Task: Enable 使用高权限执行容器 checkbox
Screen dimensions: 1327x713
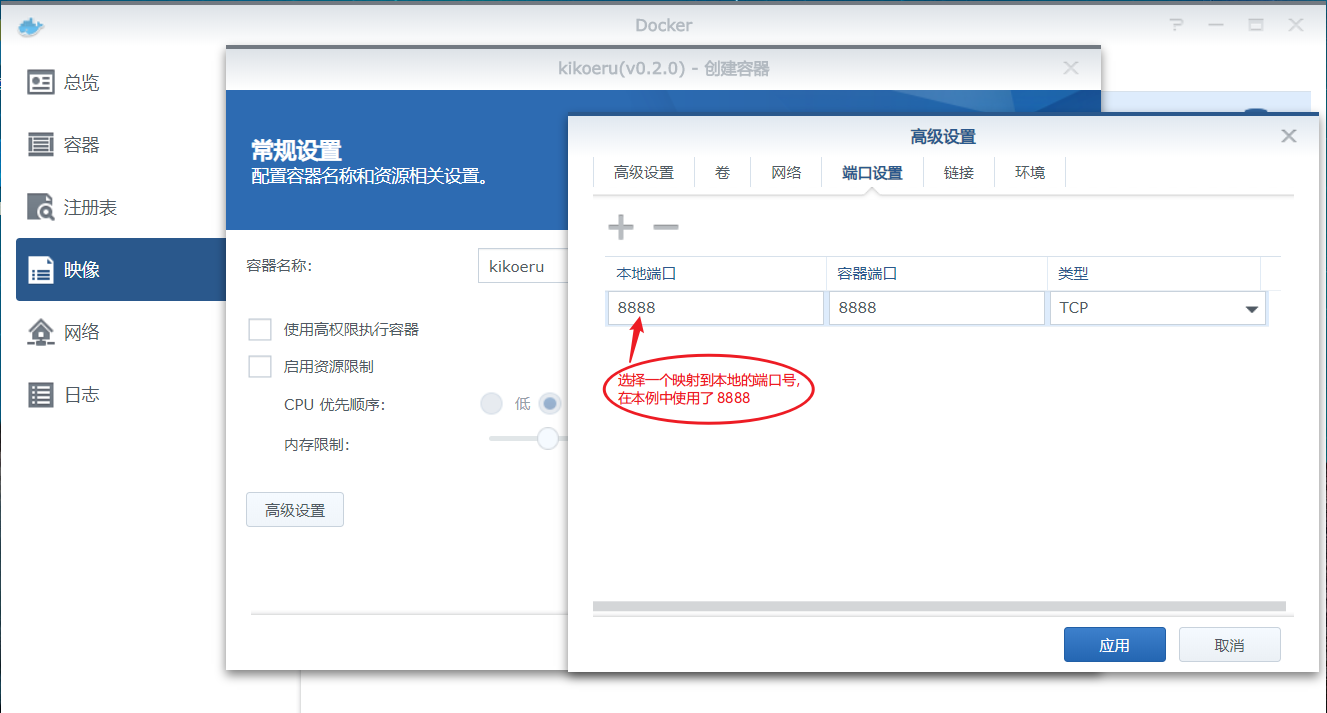Action: tap(260, 329)
